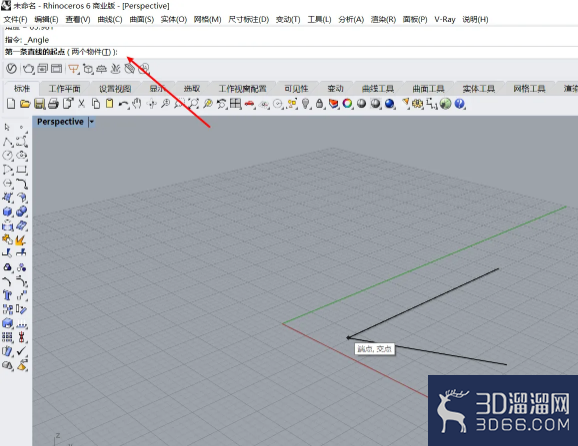Expand the Perspective viewport dropdown arrow

(x=91, y=122)
